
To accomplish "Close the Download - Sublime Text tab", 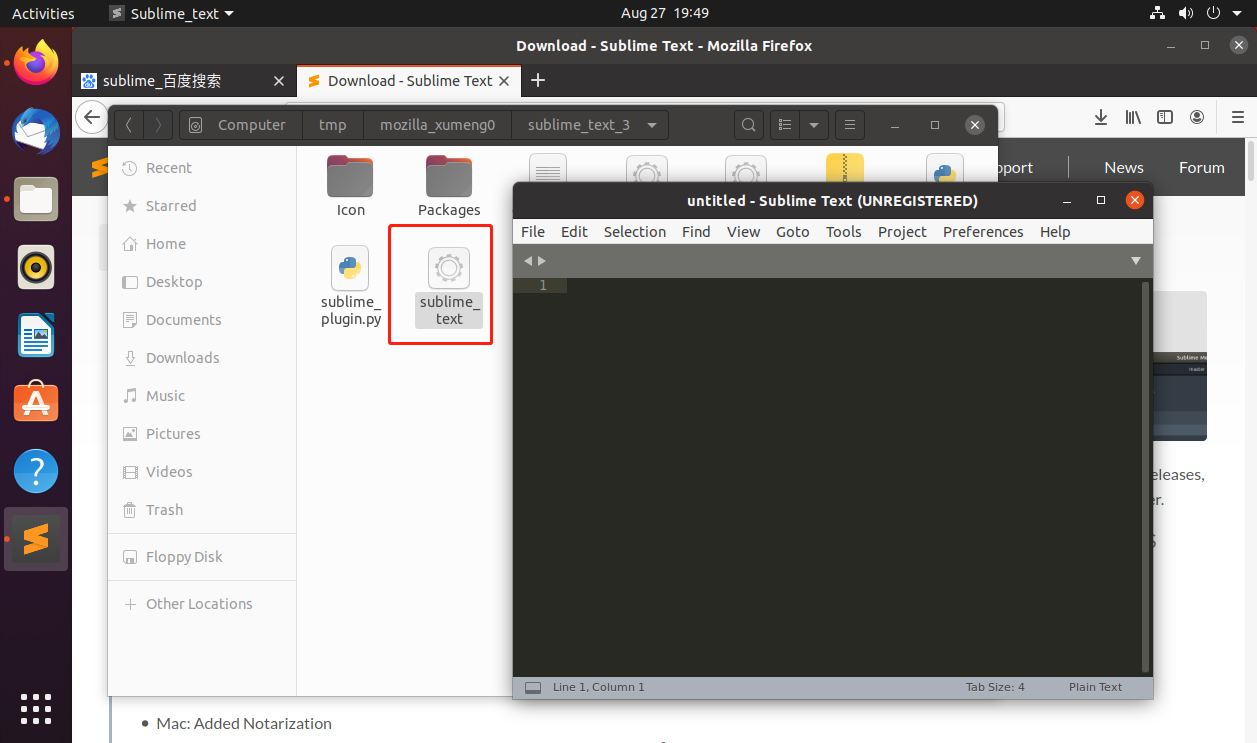I will click(504, 81).
